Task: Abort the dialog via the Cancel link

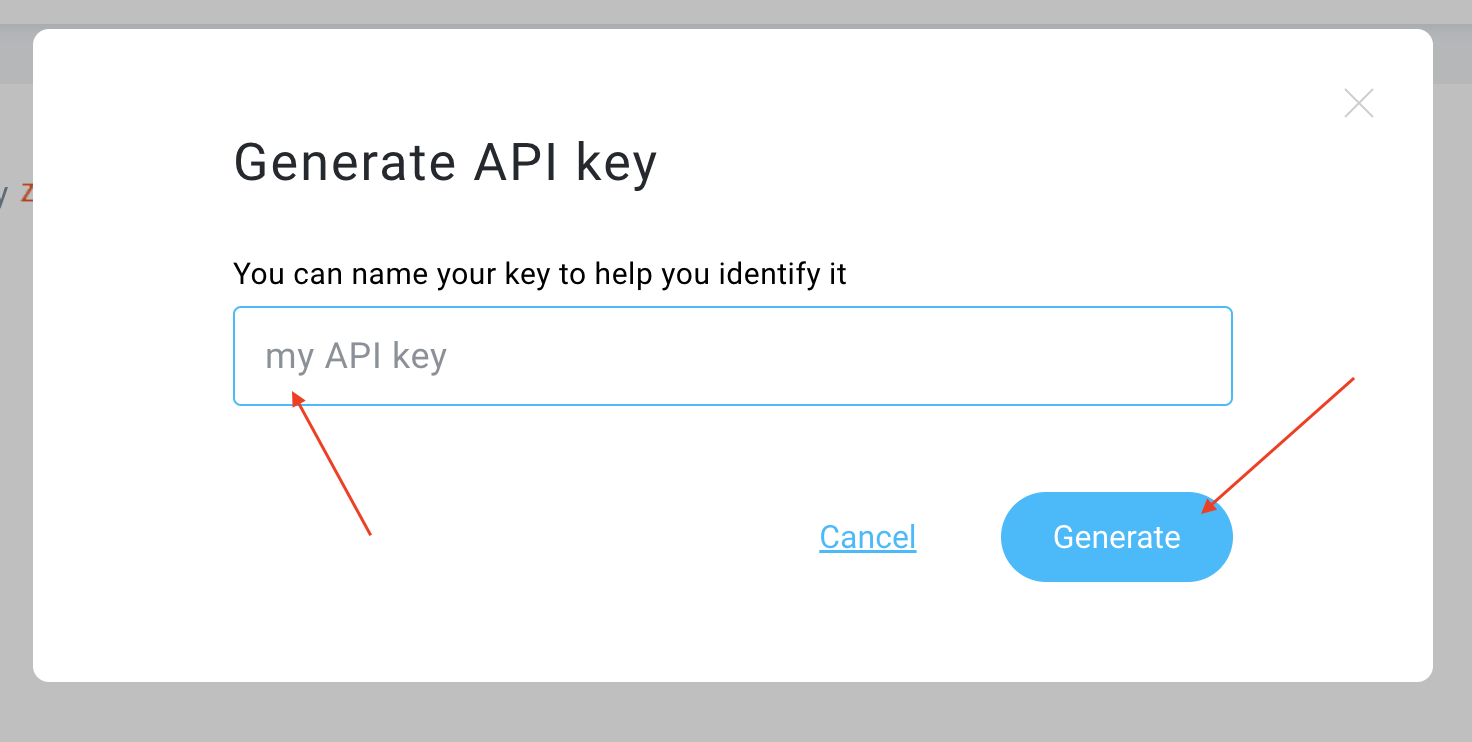Action: (x=867, y=537)
